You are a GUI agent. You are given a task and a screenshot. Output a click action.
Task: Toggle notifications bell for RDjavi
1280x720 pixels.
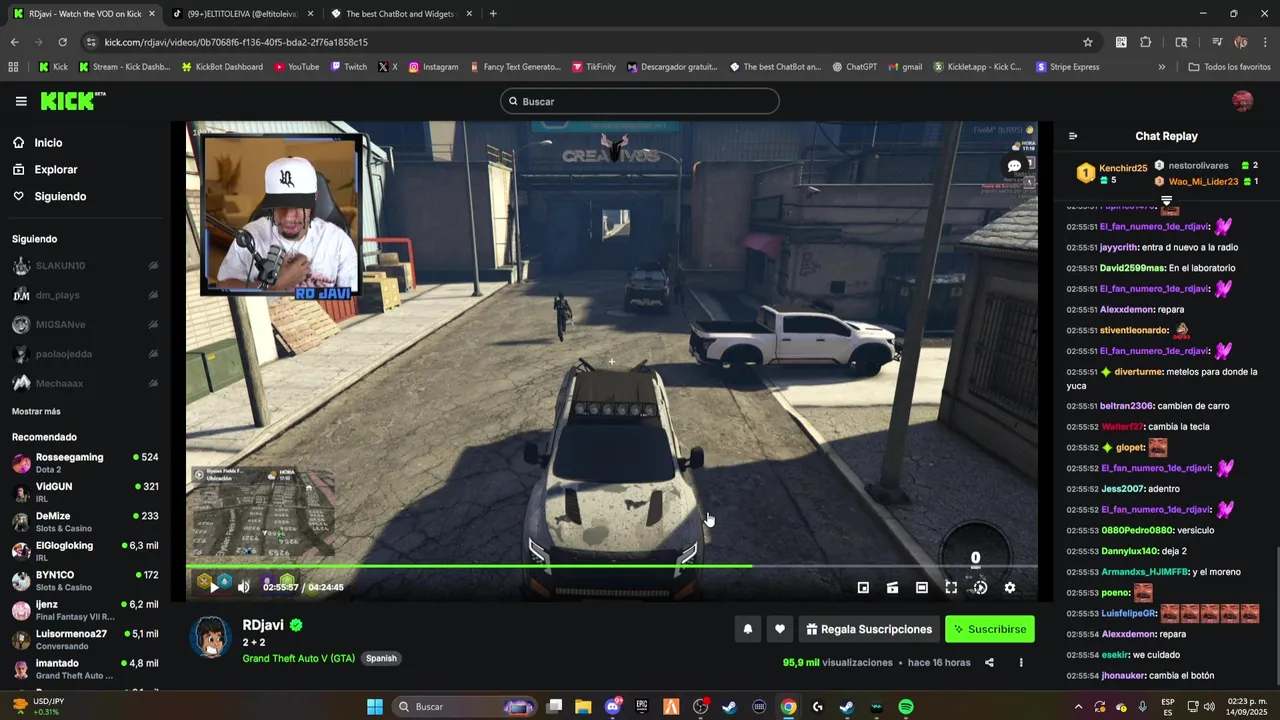(x=747, y=629)
